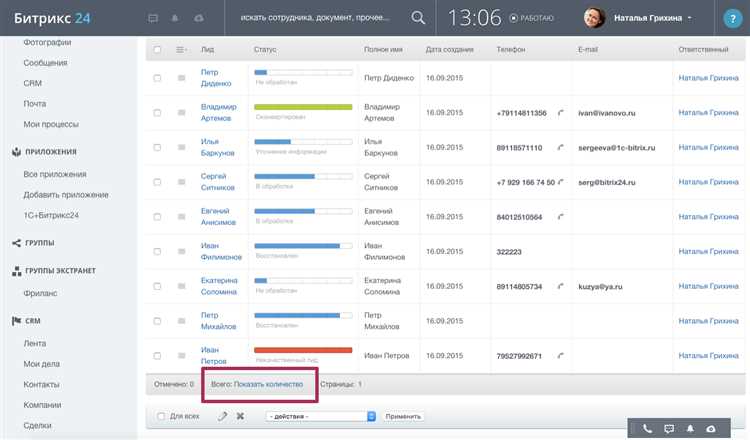Open the cloud icon in top bar
750x440 pixels.
199,18
